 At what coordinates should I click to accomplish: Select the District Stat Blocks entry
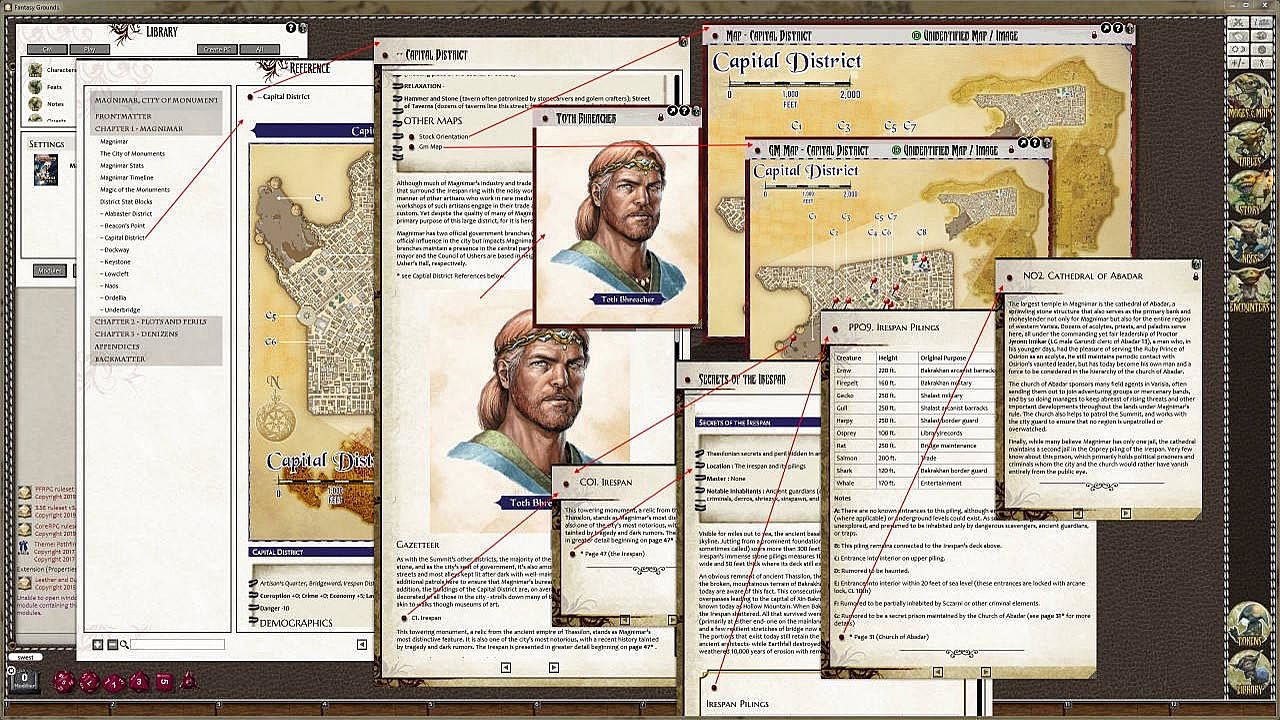pyautogui.click(x=126, y=202)
